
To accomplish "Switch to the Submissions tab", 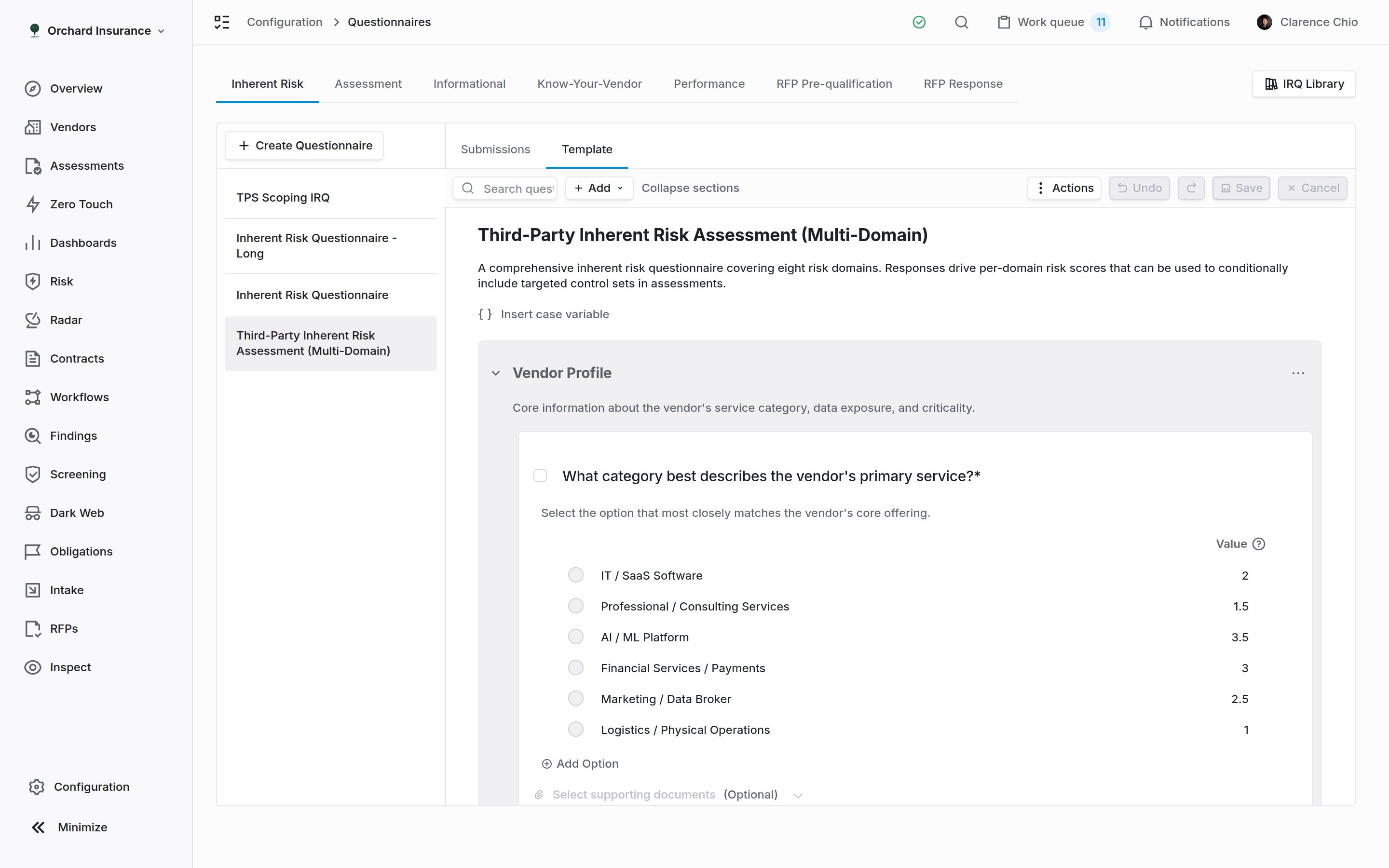I will tap(495, 149).
